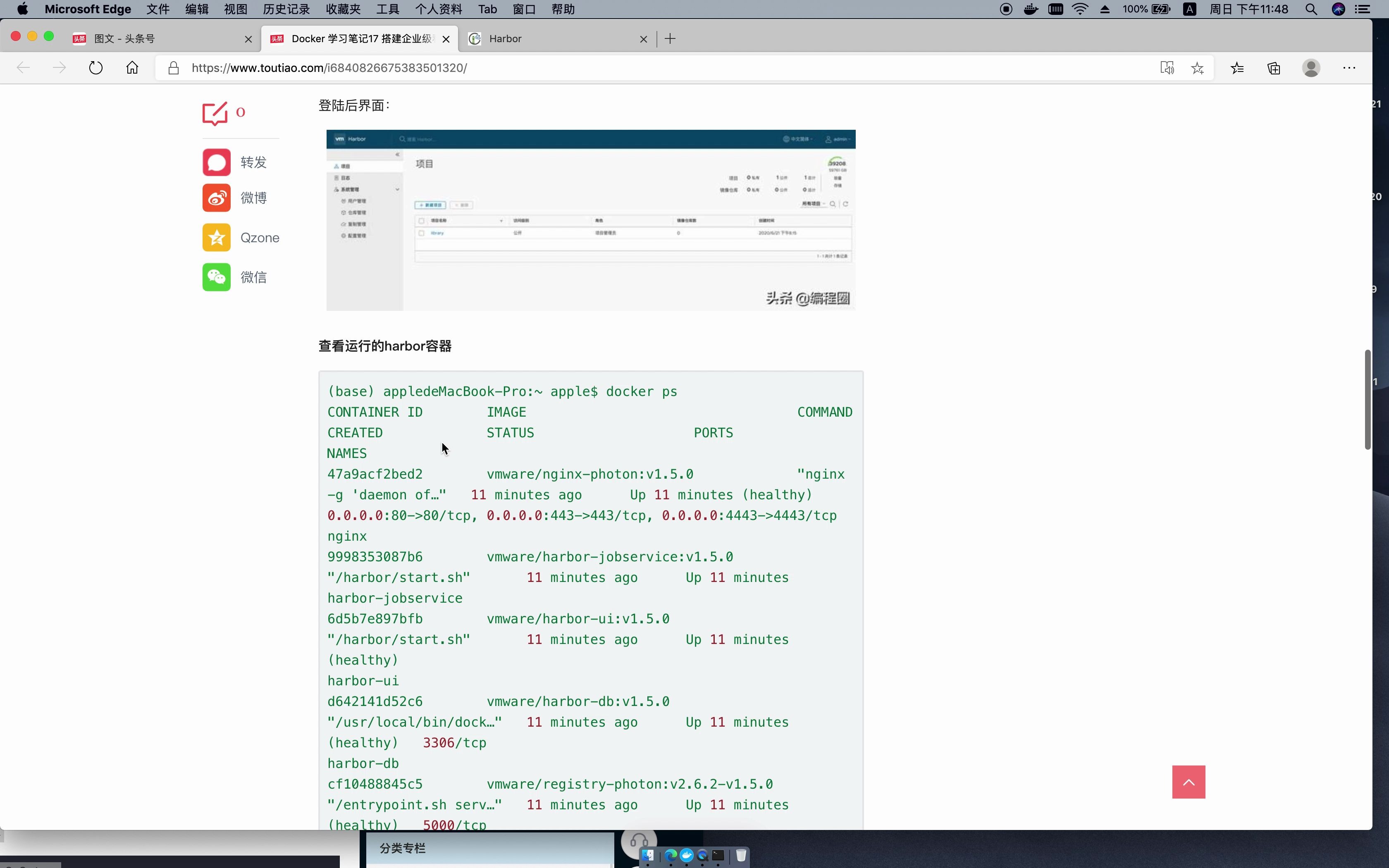Click the 登陆后界面 caption text
The image size is (1389, 868).
pyautogui.click(x=353, y=105)
